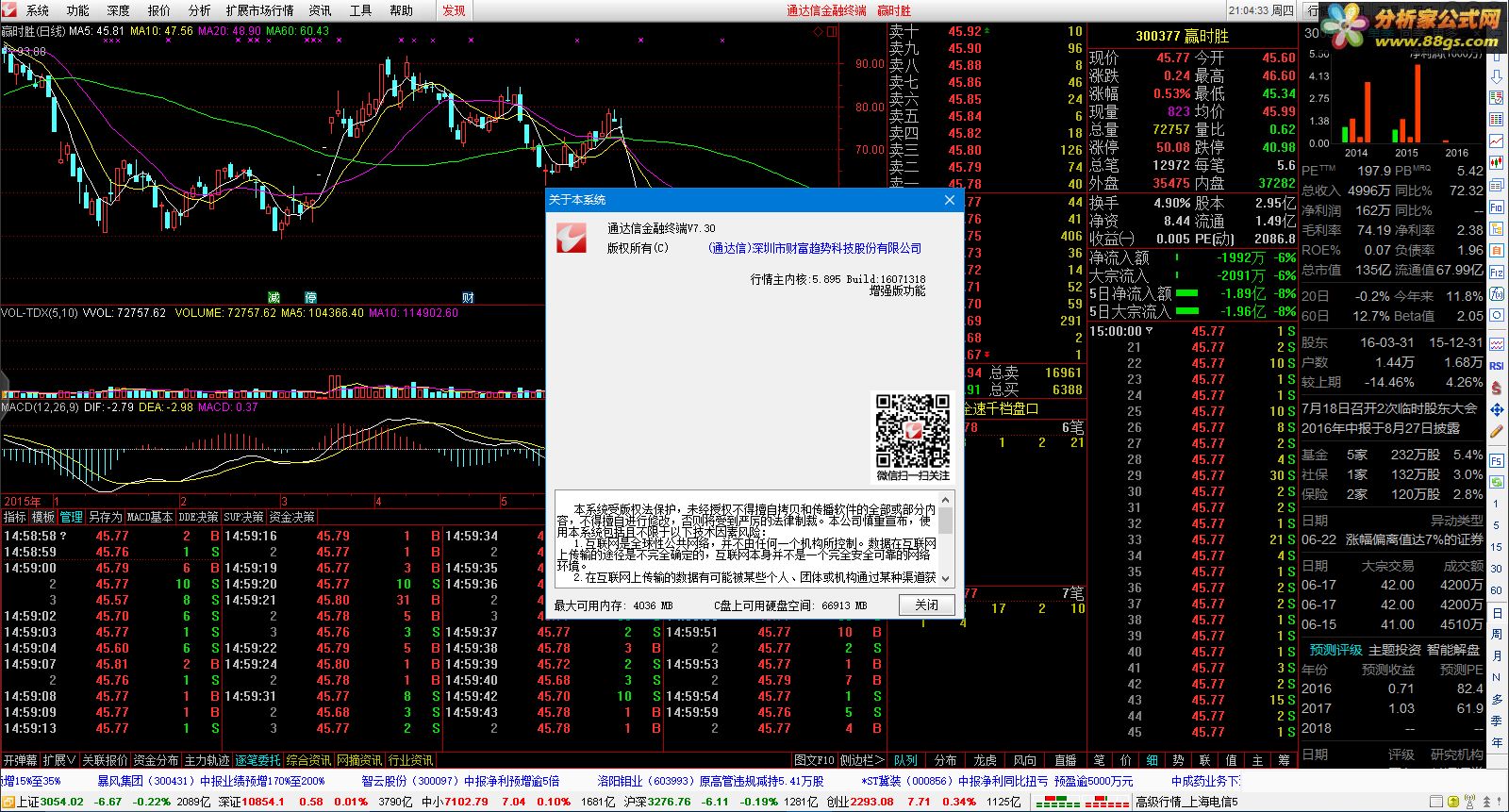This screenshot has width=1509, height=812.
Task: Open the 主力轨迹 bottom tab
Action: click(x=207, y=760)
